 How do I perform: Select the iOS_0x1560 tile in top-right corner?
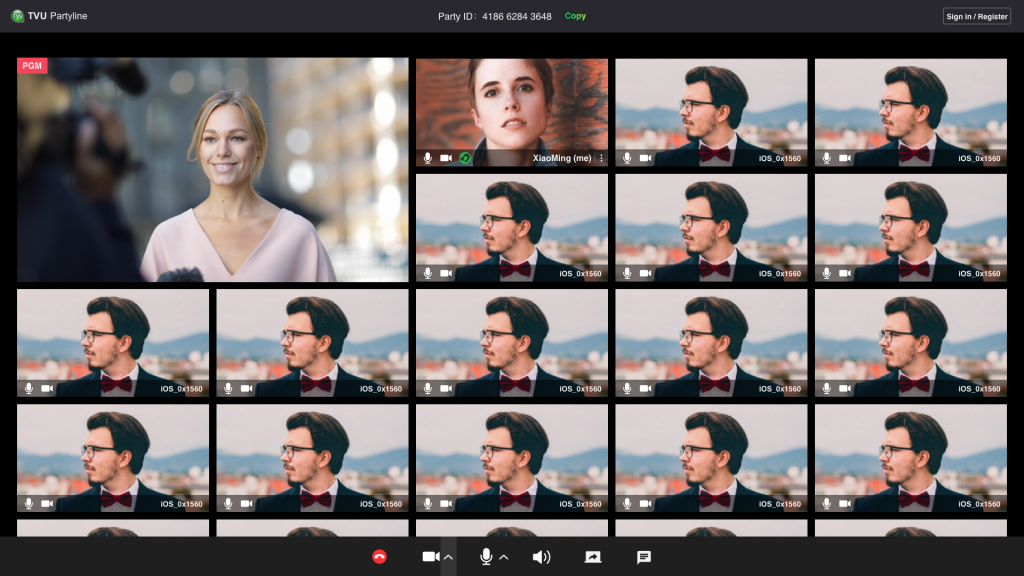[910, 110]
